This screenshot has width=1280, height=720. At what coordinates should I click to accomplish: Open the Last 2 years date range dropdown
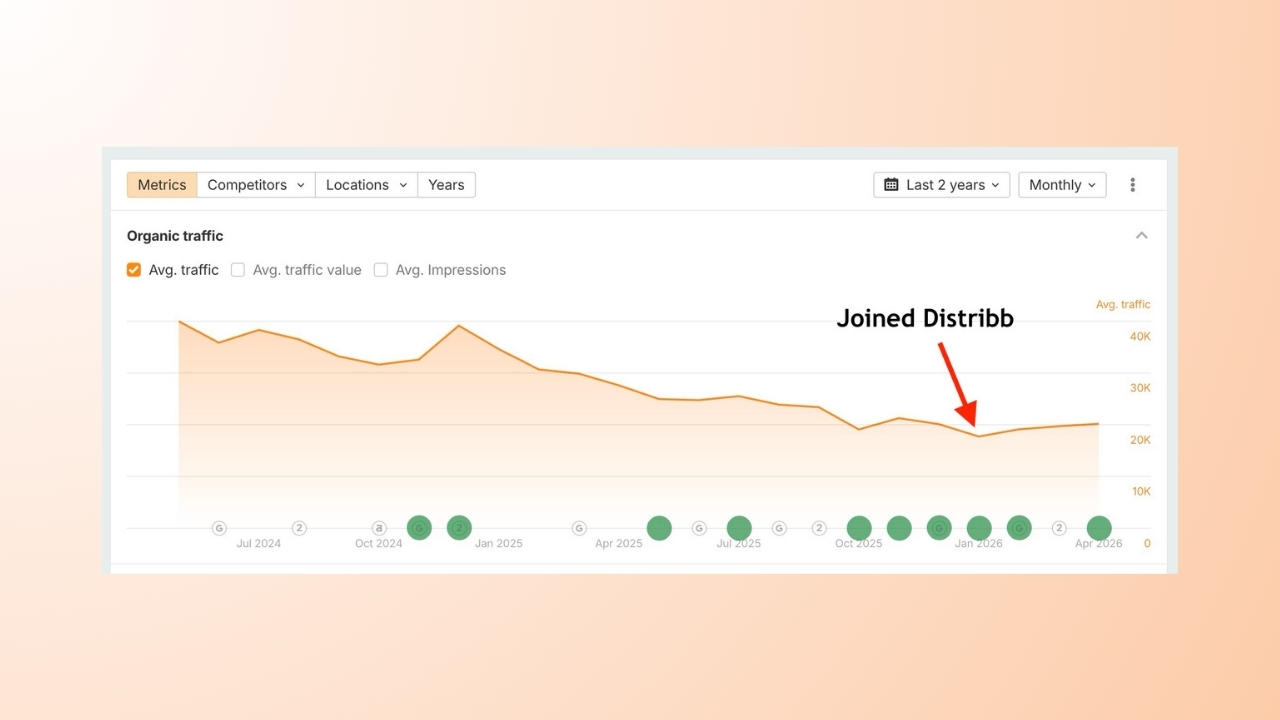click(x=941, y=185)
